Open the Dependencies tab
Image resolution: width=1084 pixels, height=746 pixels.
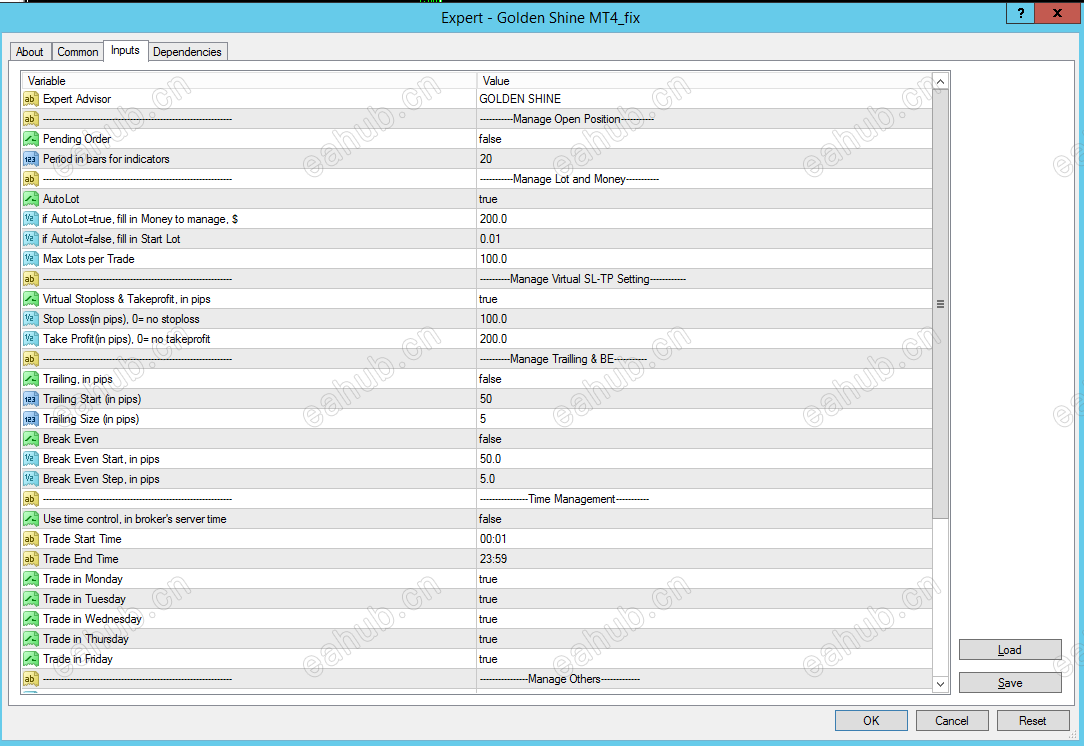coord(187,52)
